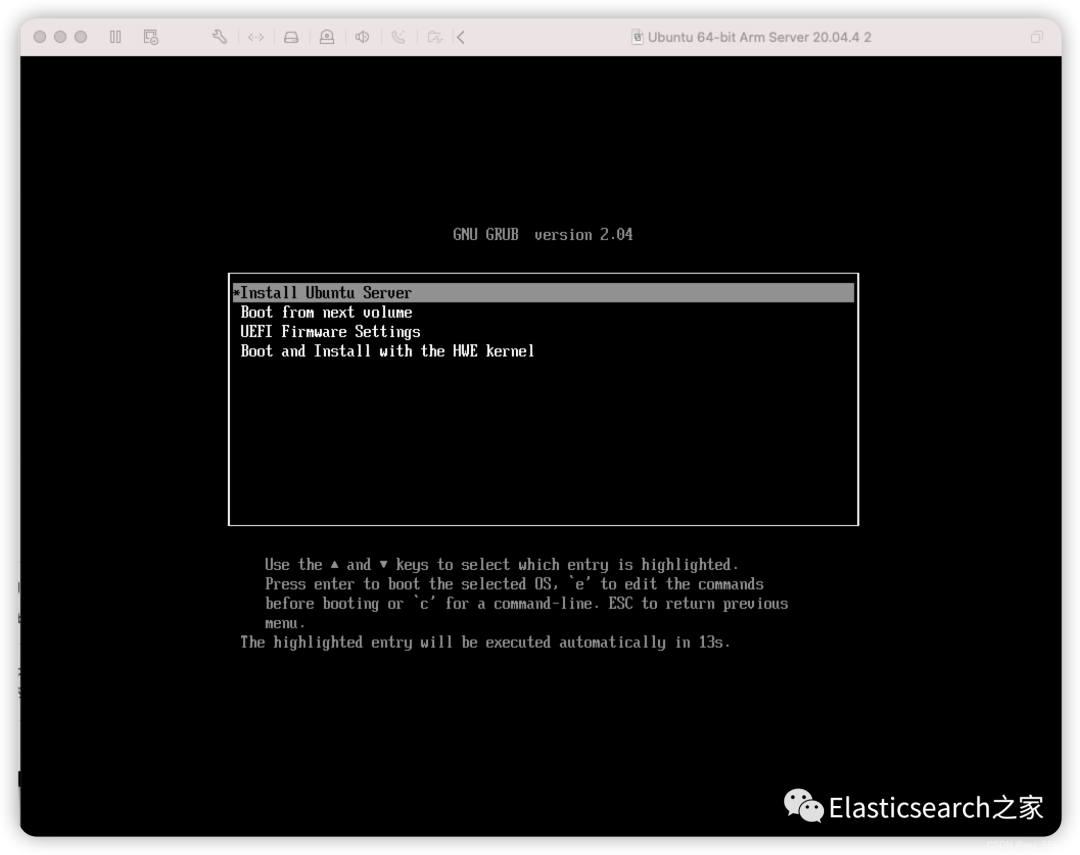Maximize the VM window
Screen dimensions: 1080x855
[x=81, y=37]
